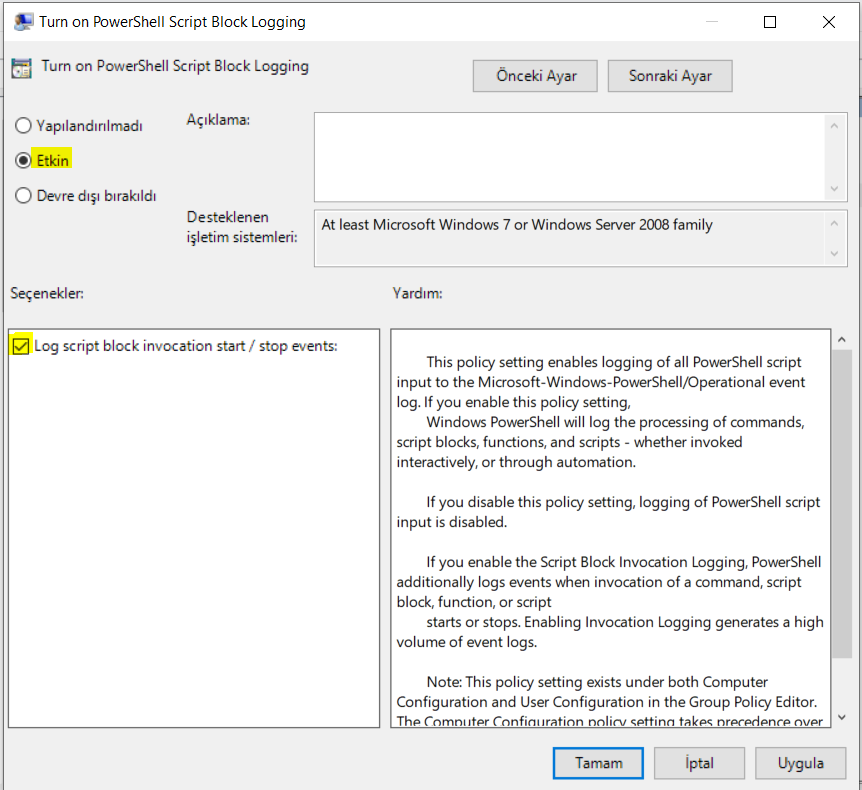
Task: Dismiss the dialog using İptal
Action: coord(698,762)
